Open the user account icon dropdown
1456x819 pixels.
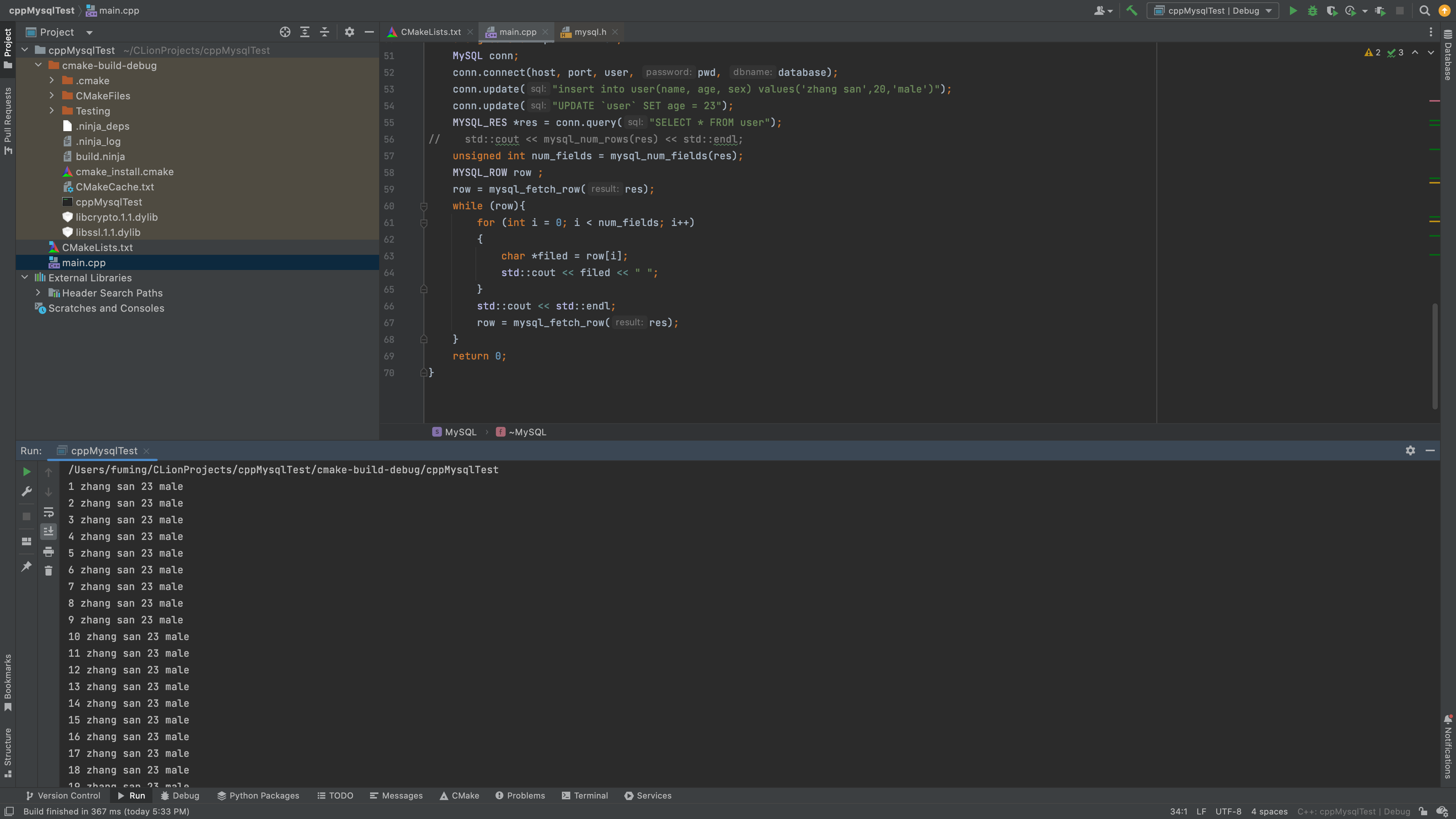[x=1103, y=11]
